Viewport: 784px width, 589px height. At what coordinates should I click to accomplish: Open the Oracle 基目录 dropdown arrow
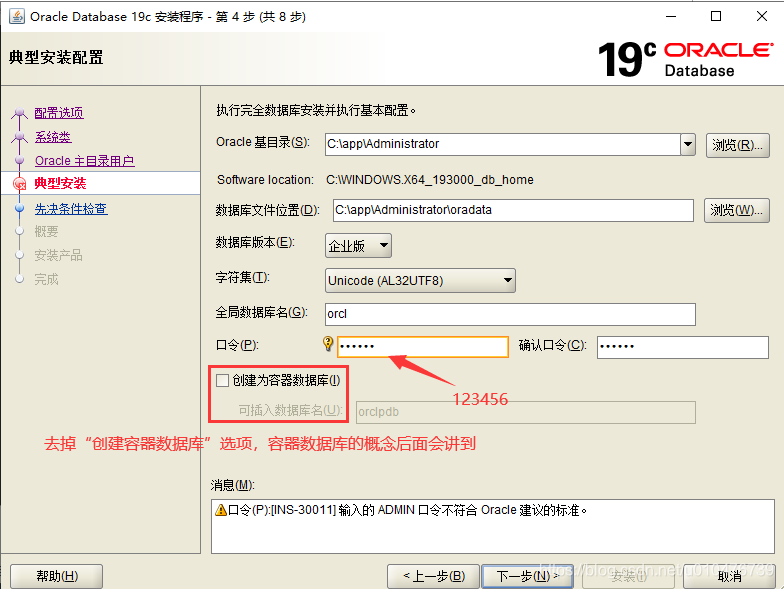[x=688, y=144]
